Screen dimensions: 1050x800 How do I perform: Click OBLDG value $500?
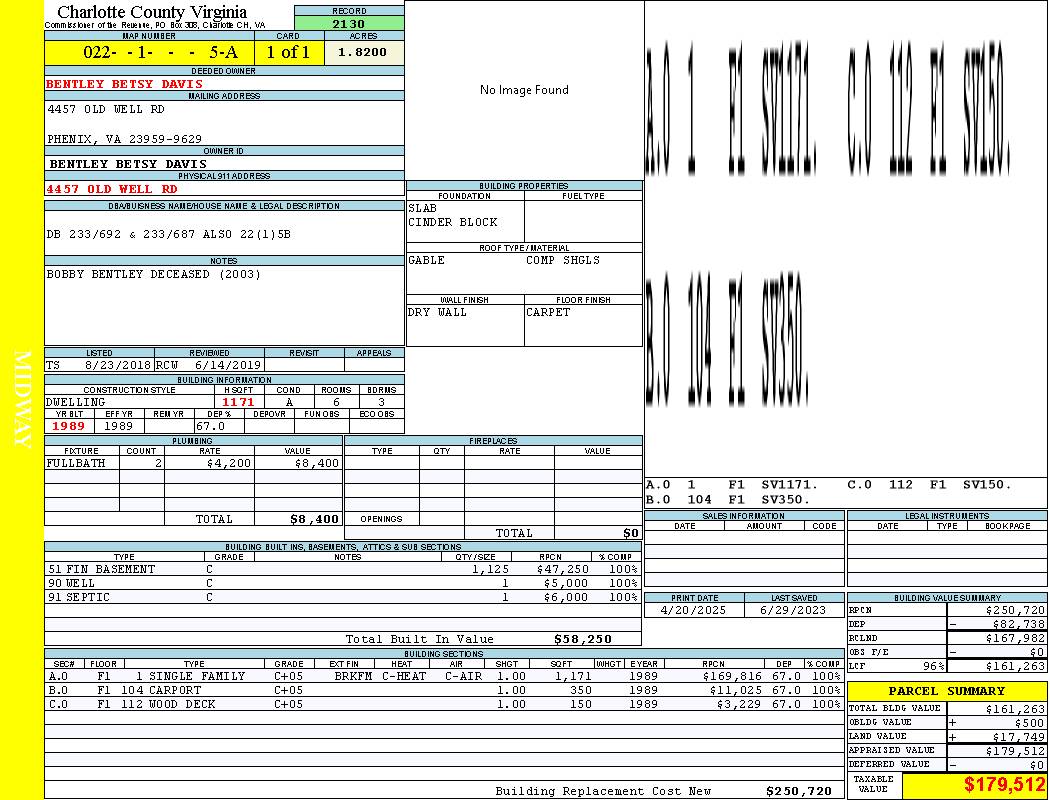1029,723
